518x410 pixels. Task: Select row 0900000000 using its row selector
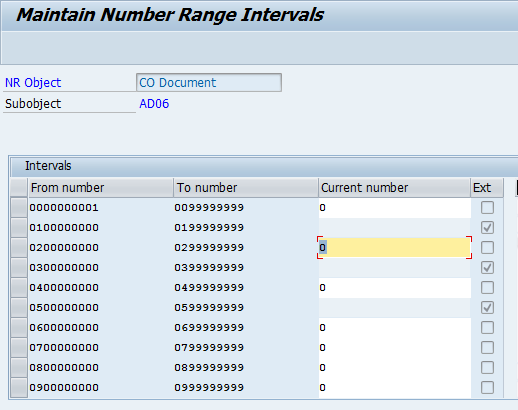(x=19, y=388)
